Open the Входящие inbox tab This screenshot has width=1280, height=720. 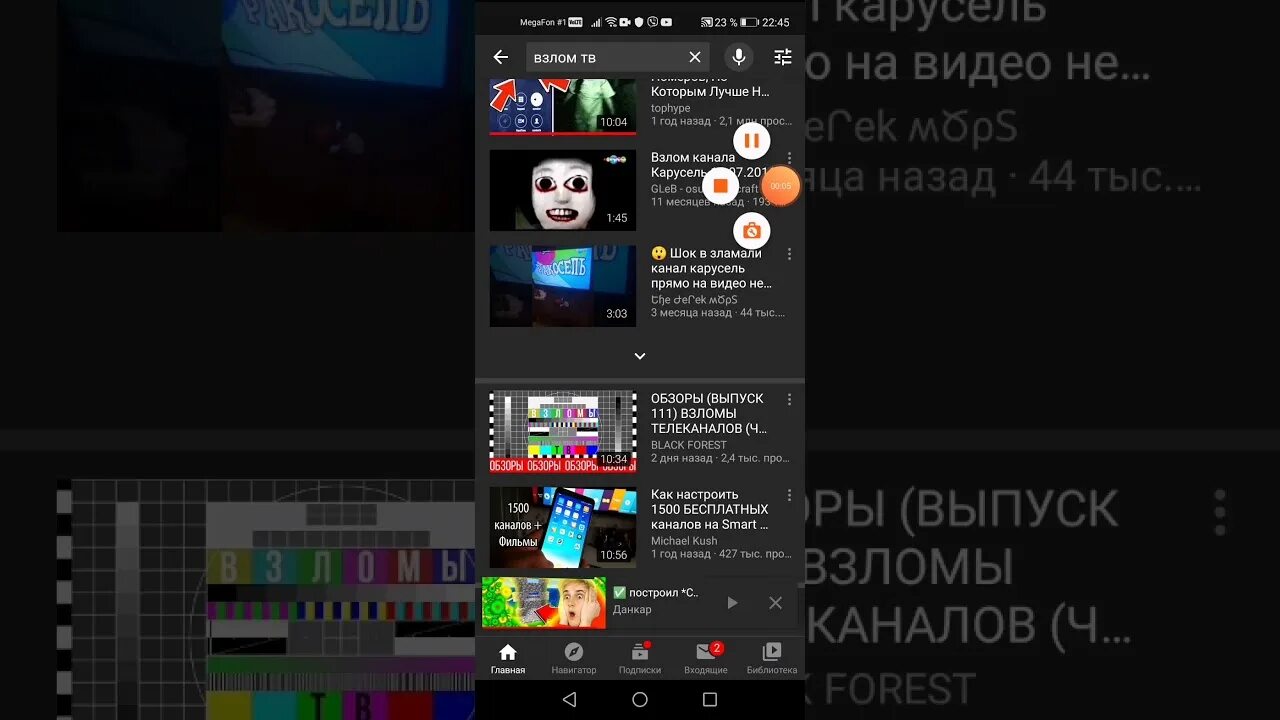[x=706, y=659]
